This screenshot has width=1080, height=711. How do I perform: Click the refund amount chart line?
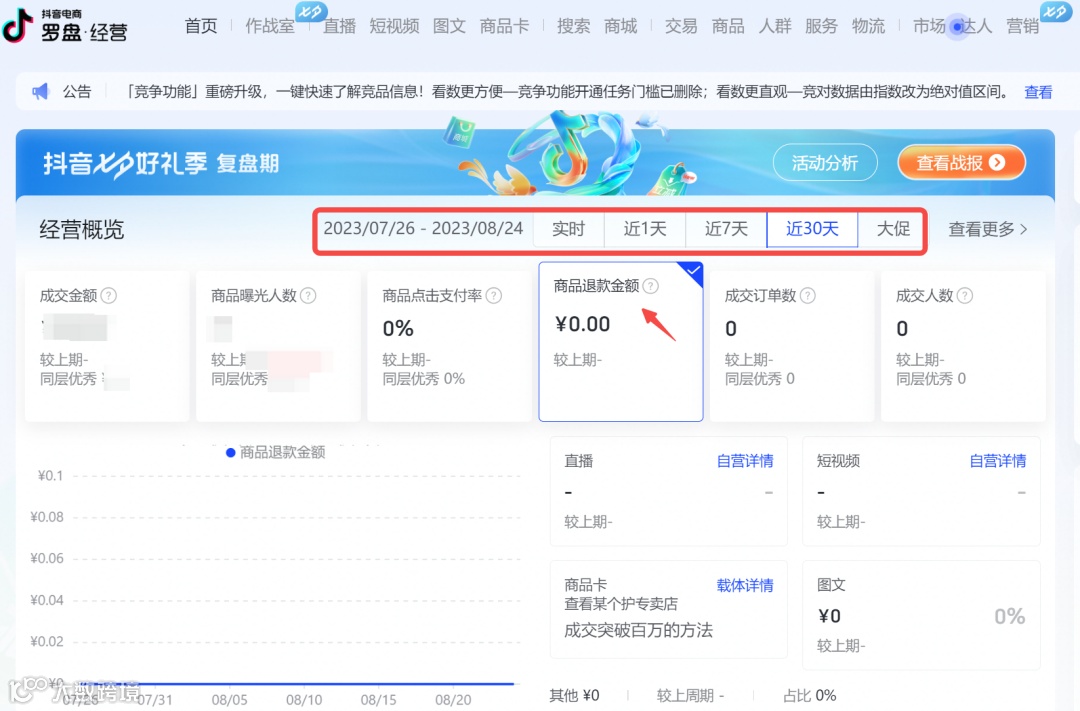[x=296, y=683]
